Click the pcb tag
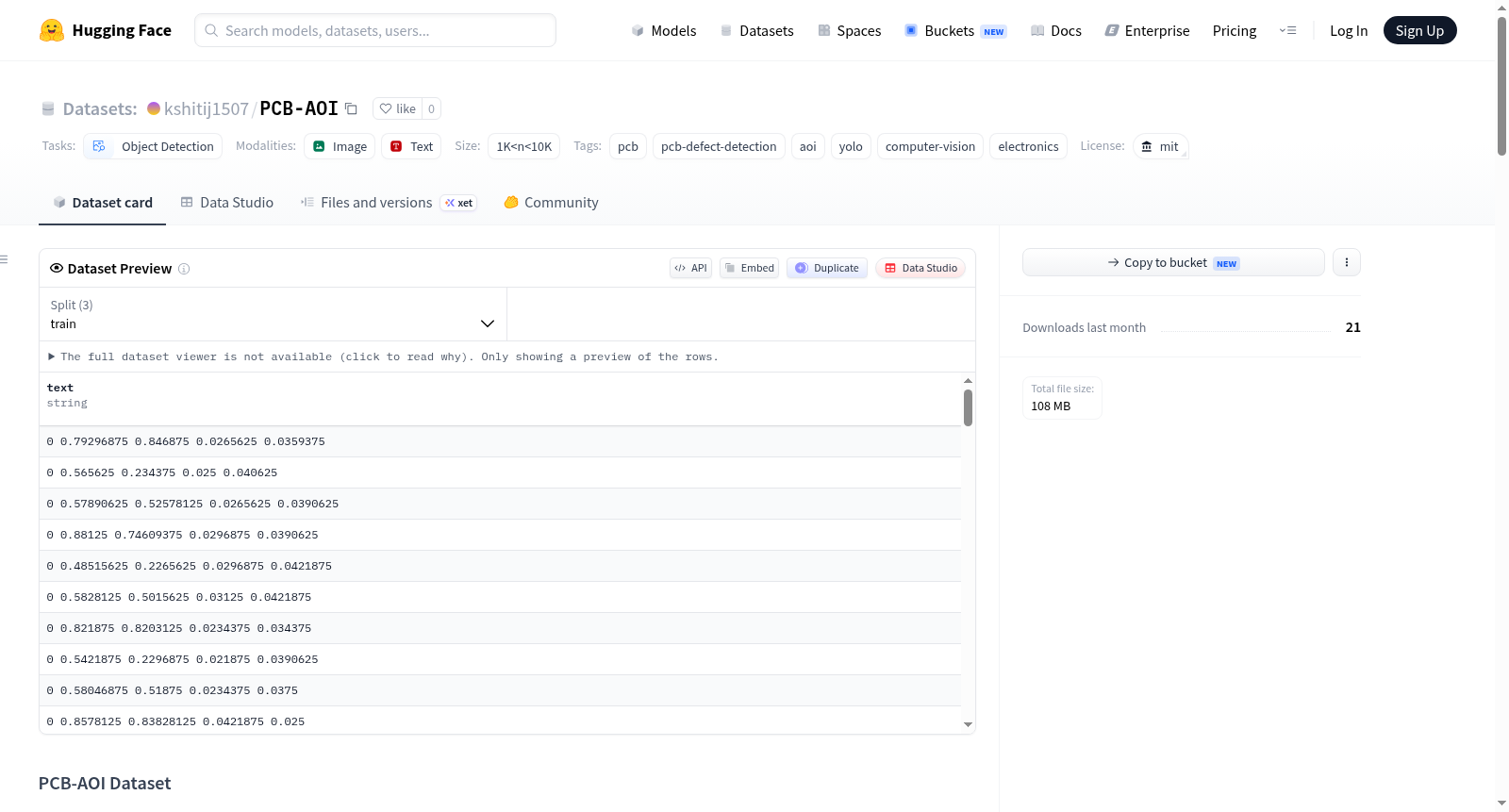Screen dimensions: 1509x812 click(x=628, y=146)
